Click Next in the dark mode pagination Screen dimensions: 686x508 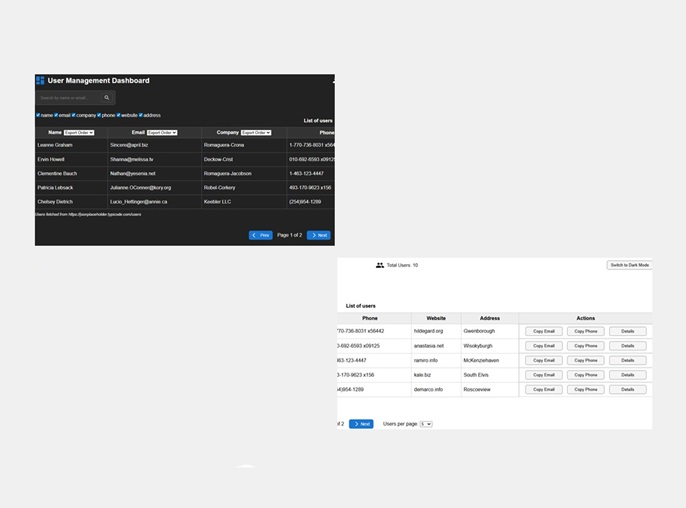(319, 235)
